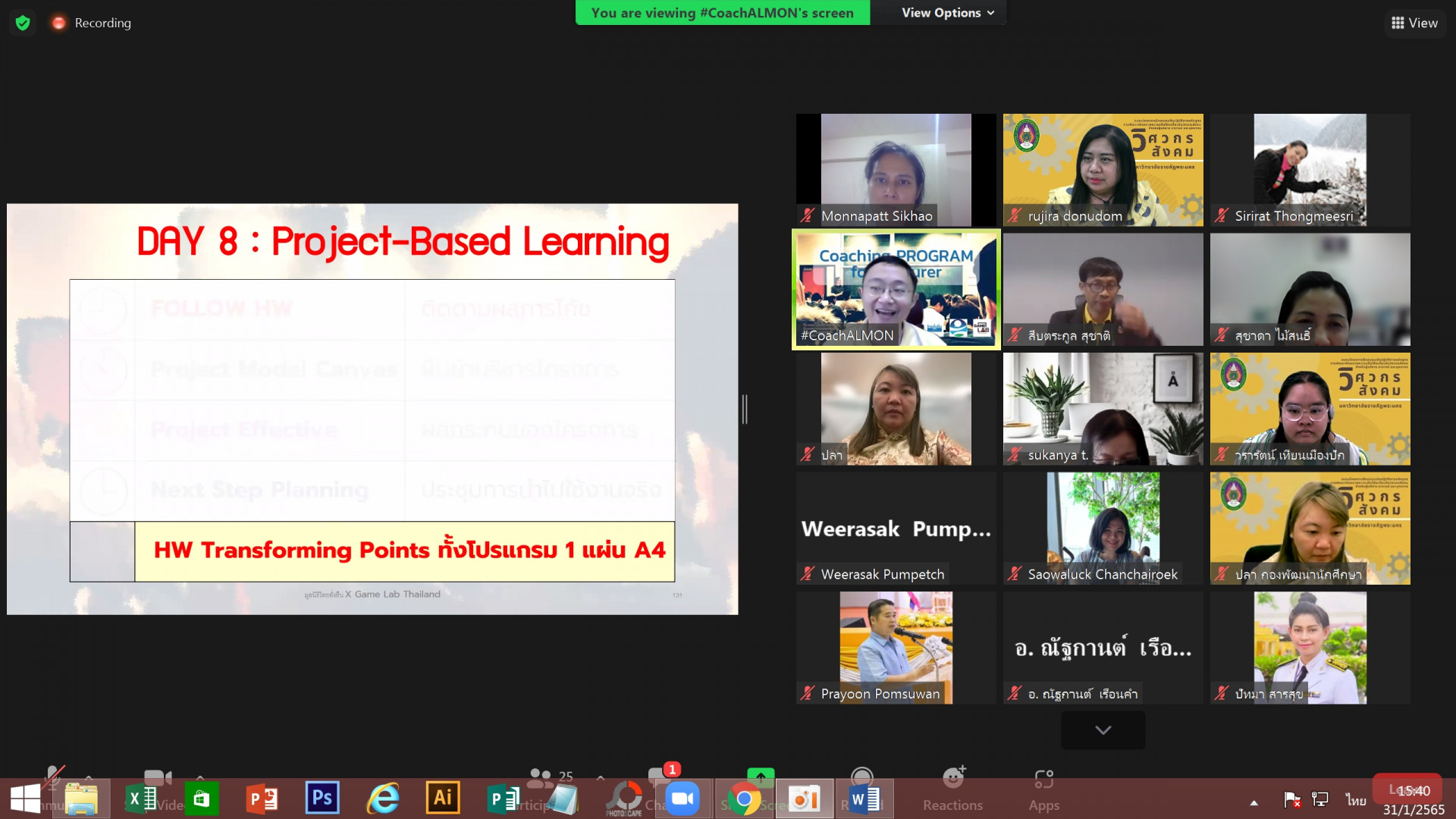The height and width of the screenshot is (819, 1456).
Task: Click the green Share Screen icon
Action: [x=761, y=777]
